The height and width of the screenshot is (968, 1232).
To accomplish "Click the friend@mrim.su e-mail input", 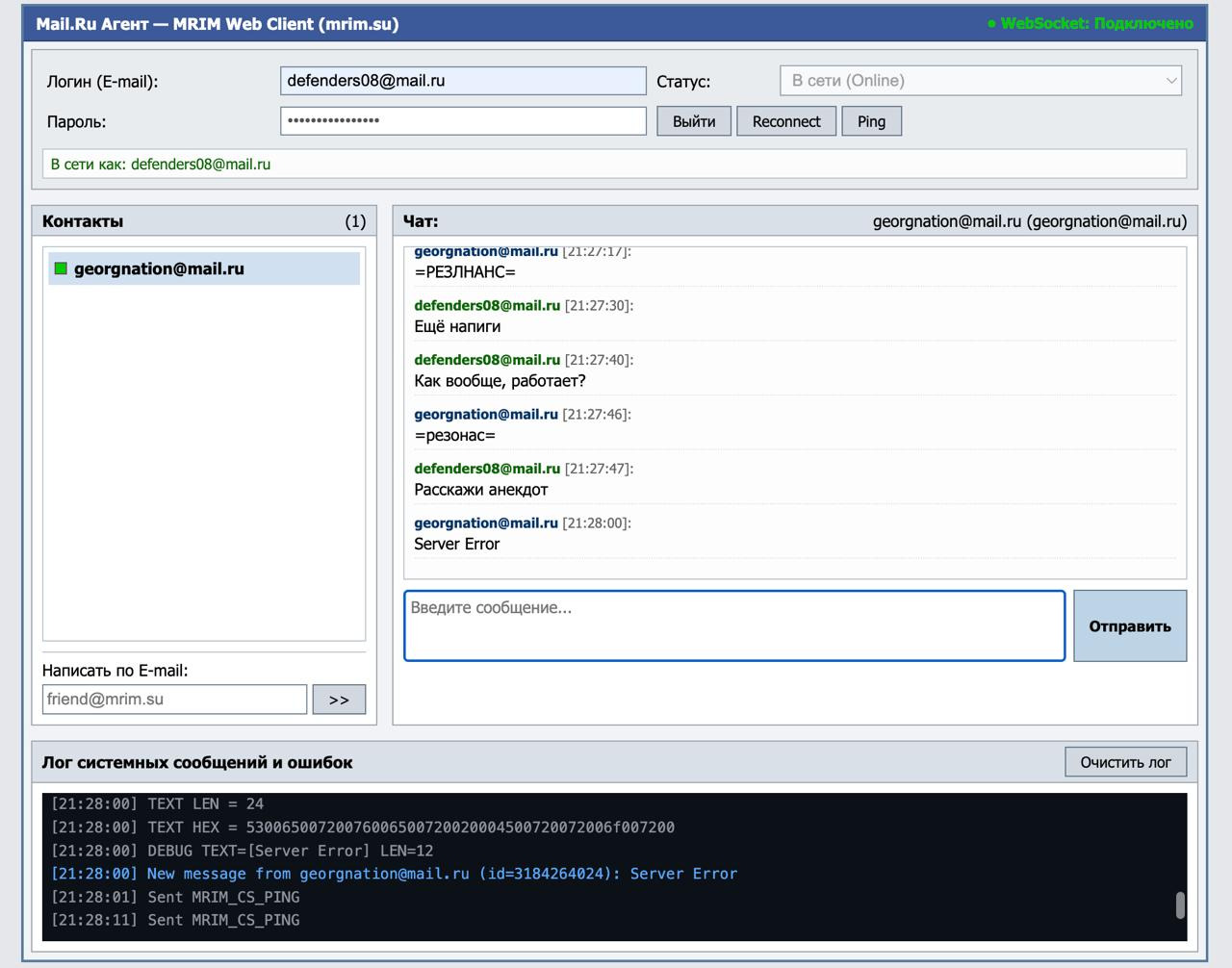I will 174,700.
